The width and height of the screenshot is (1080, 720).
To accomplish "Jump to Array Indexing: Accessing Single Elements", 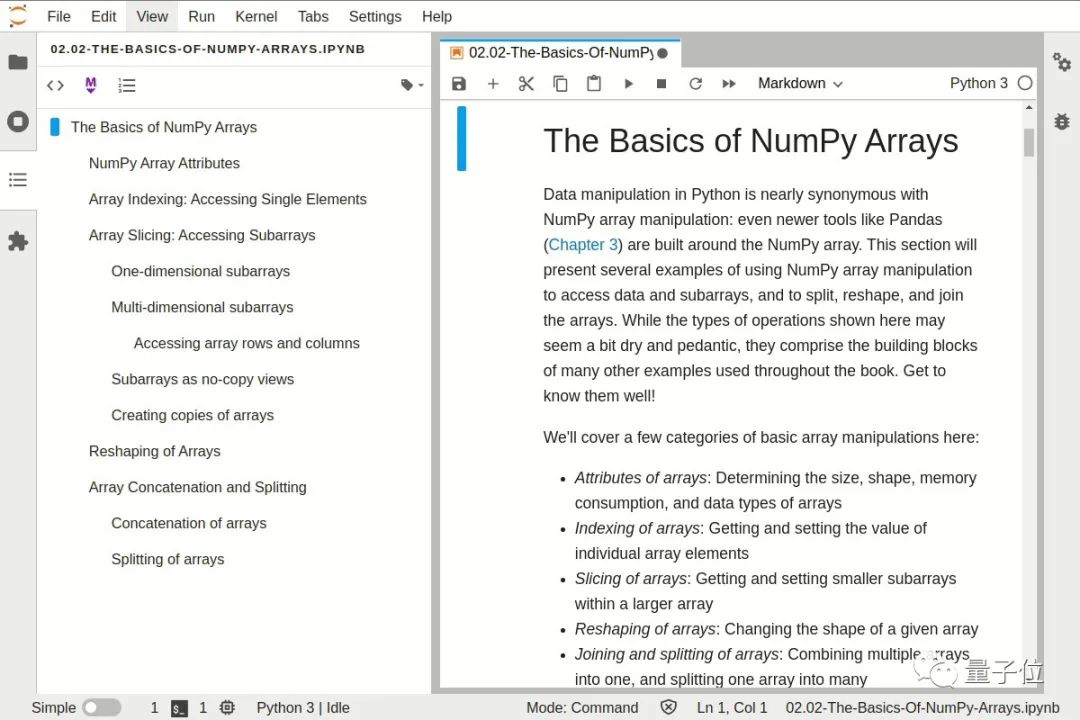I will (x=227, y=199).
